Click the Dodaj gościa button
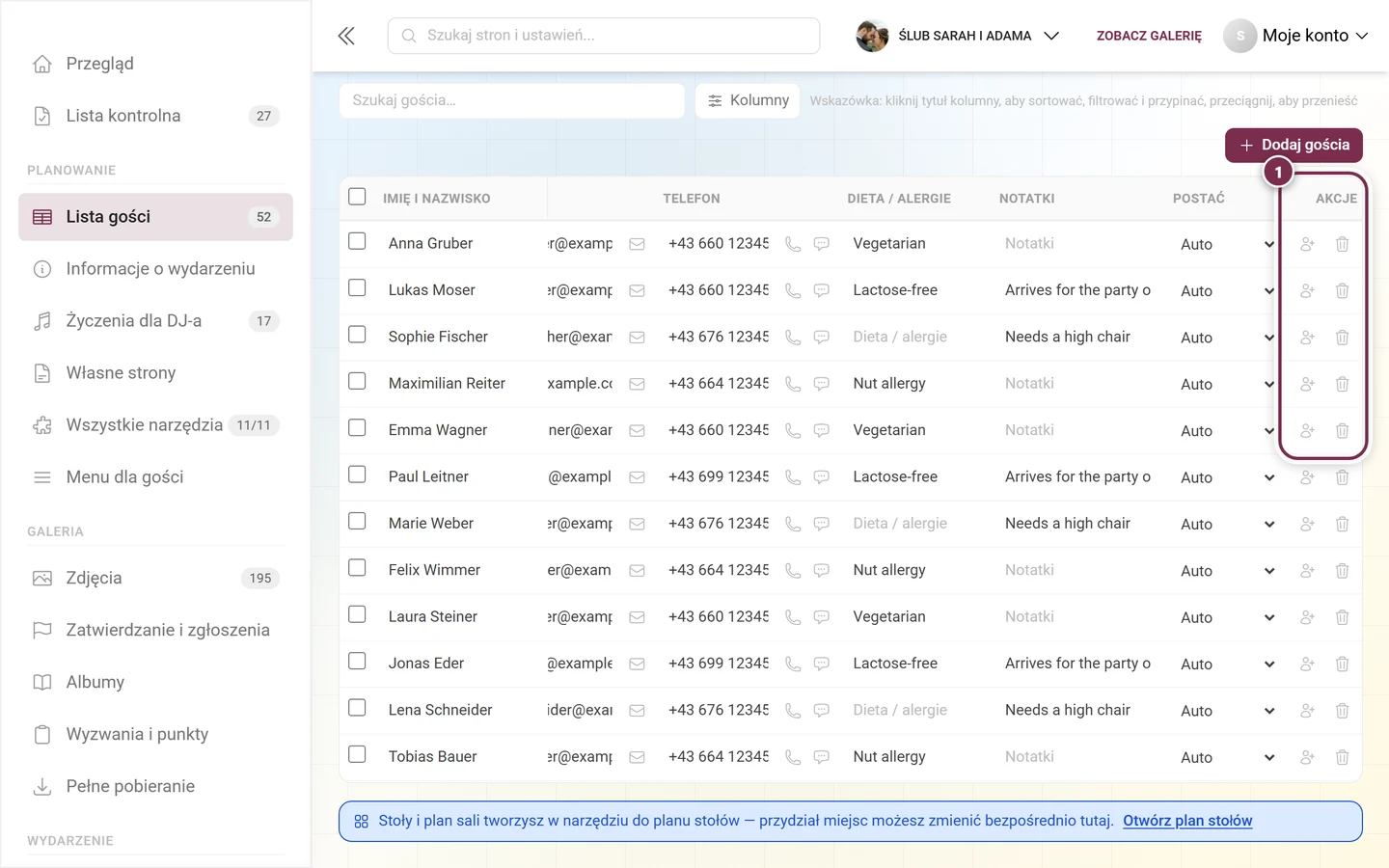The height and width of the screenshot is (868, 1389). [1294, 145]
